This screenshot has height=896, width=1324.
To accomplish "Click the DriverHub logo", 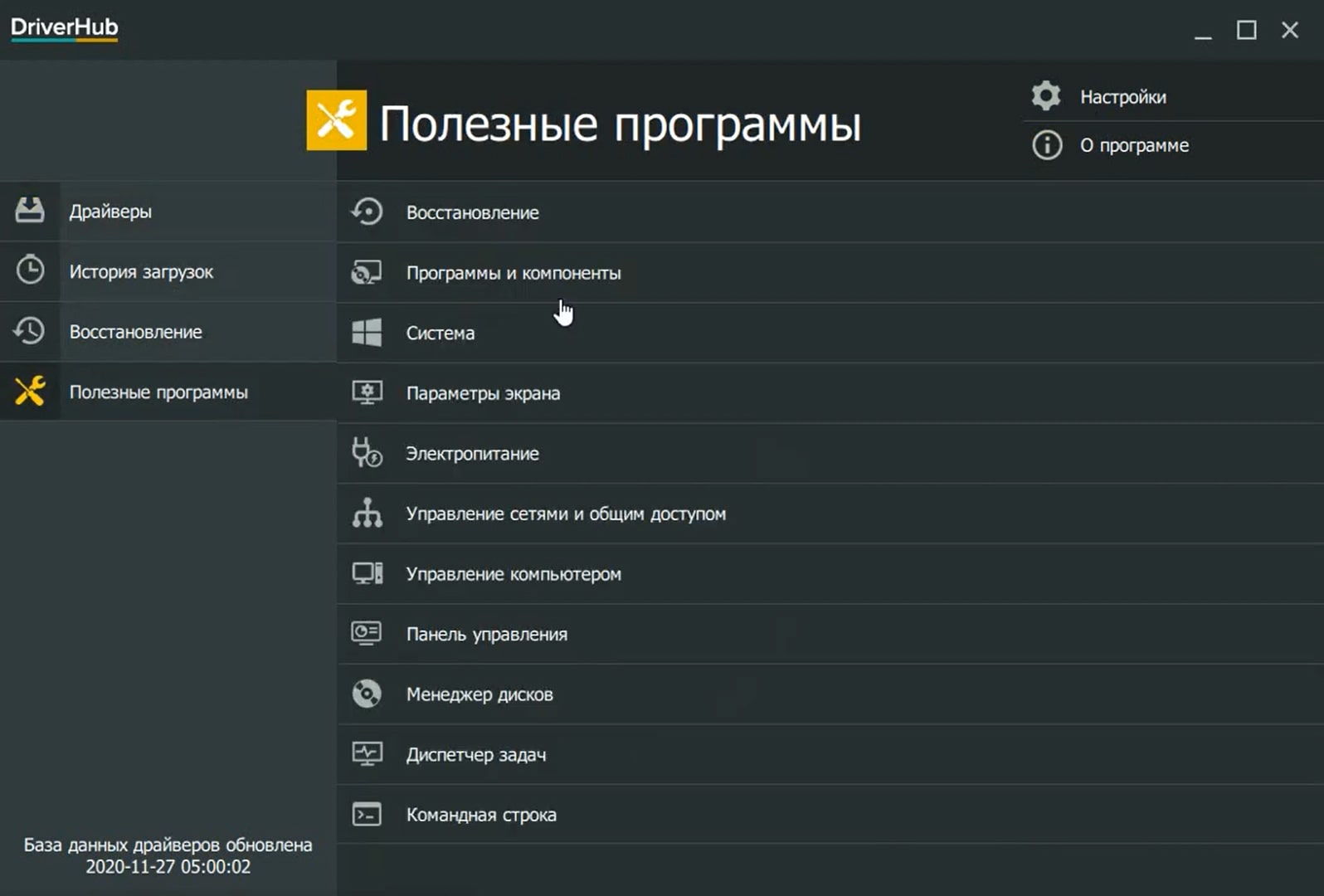I will 65,28.
